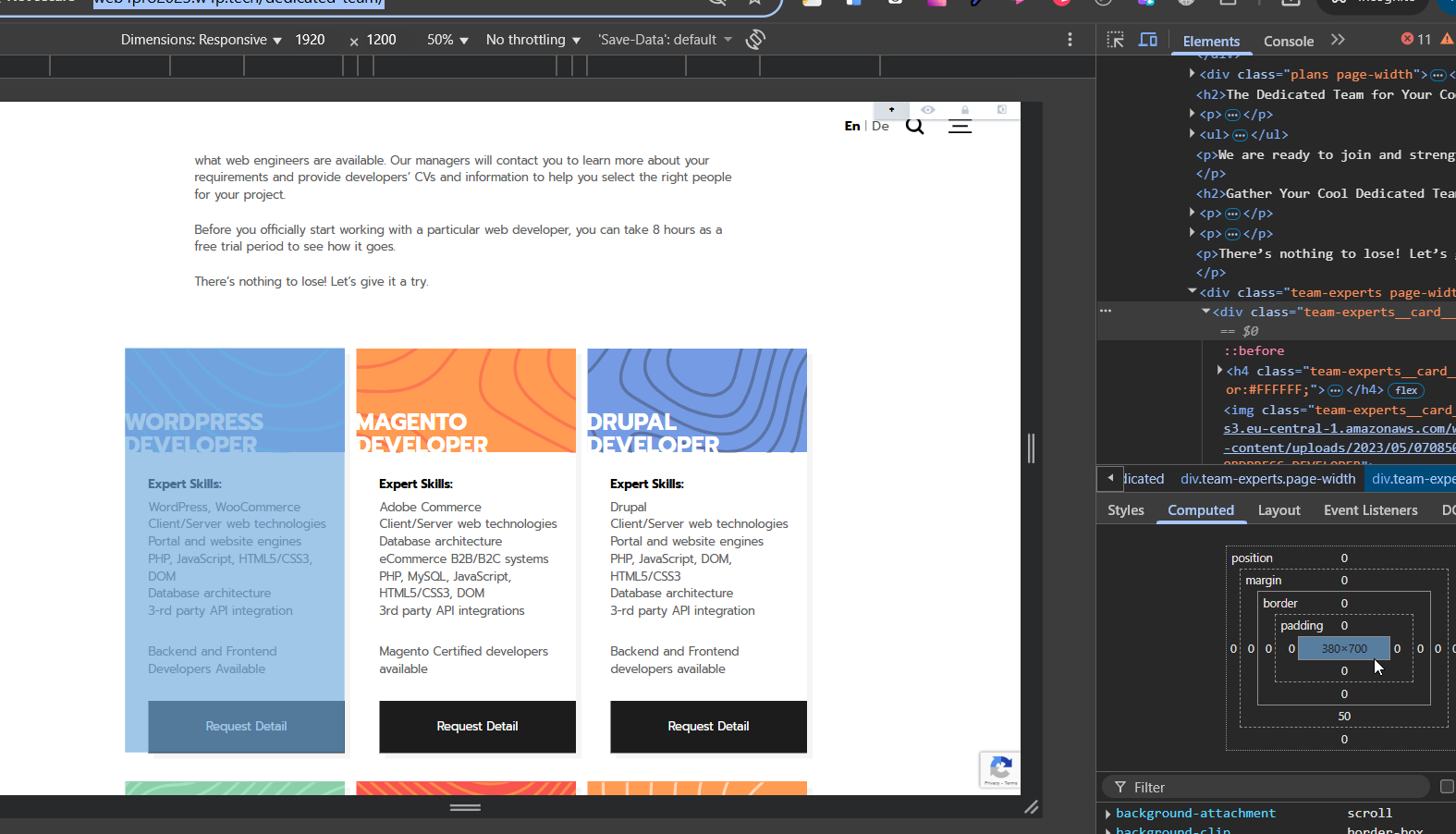The image size is (1456, 834).
Task: Click the 'position' label in the box model
Action: [x=1252, y=558]
